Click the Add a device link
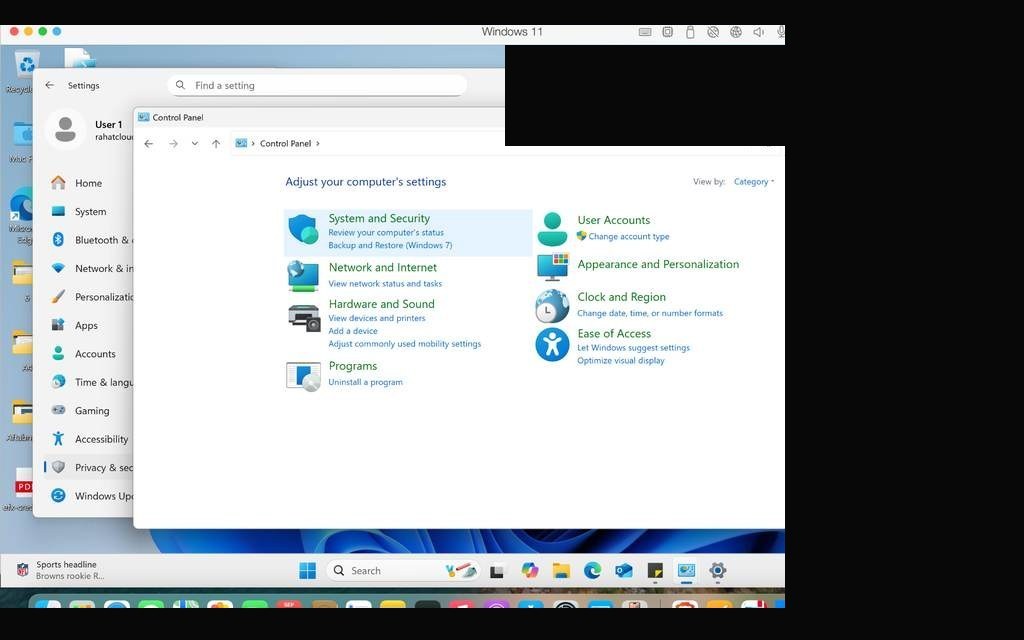Image resolution: width=1024 pixels, height=640 pixels. coord(353,331)
